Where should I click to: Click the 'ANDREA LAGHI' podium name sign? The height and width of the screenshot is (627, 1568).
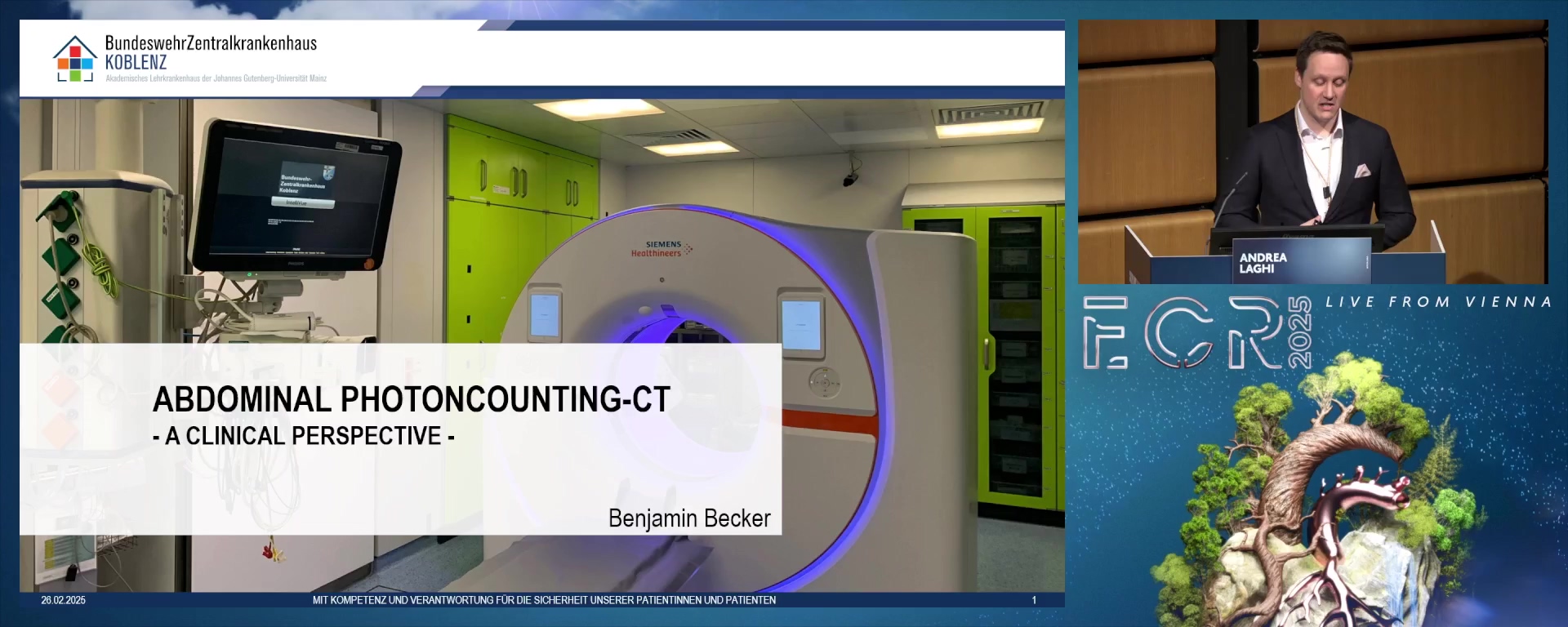tap(1300, 262)
